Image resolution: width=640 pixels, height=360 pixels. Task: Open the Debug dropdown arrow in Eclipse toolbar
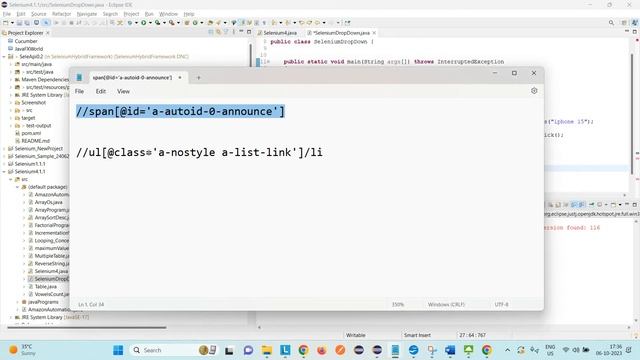pyautogui.click(x=136, y=23)
